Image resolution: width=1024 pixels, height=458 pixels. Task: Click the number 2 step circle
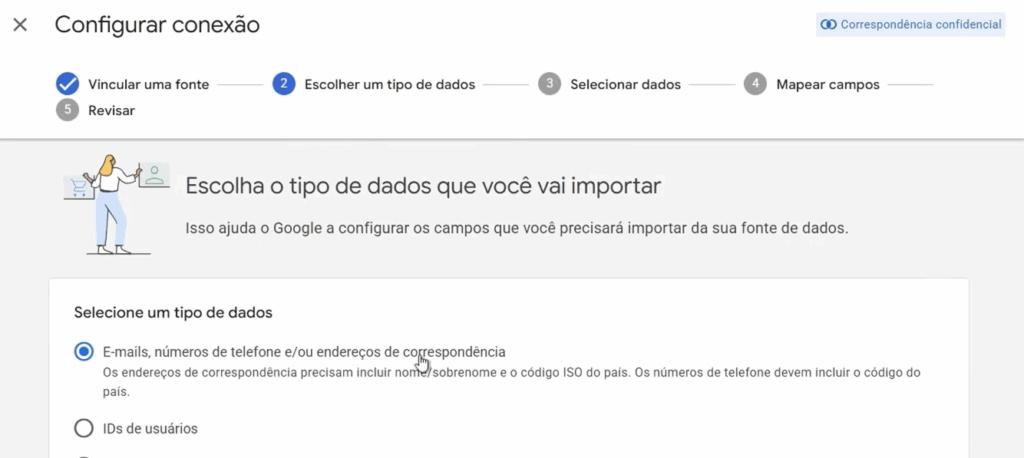[x=283, y=84]
